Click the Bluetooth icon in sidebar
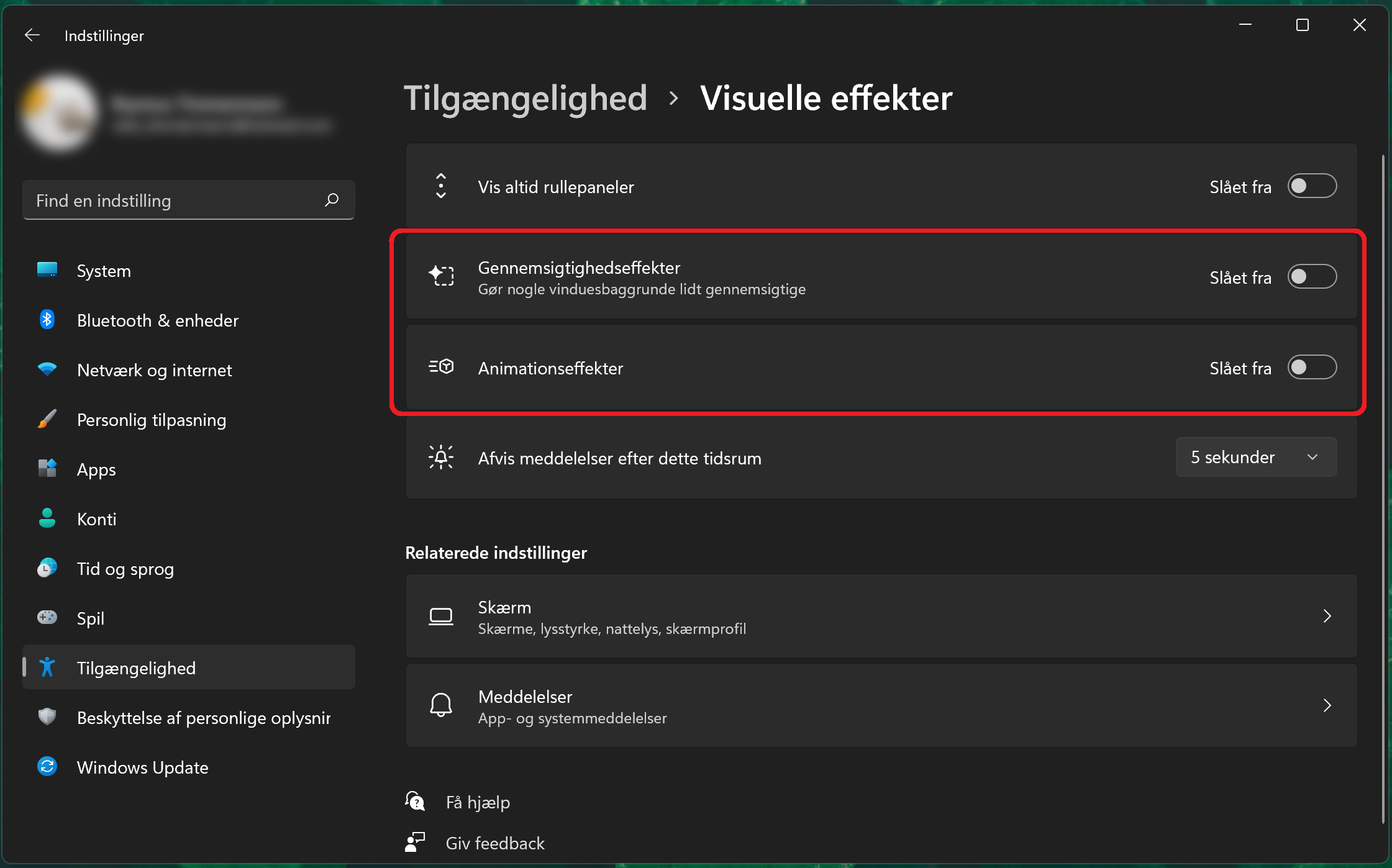 click(47, 320)
